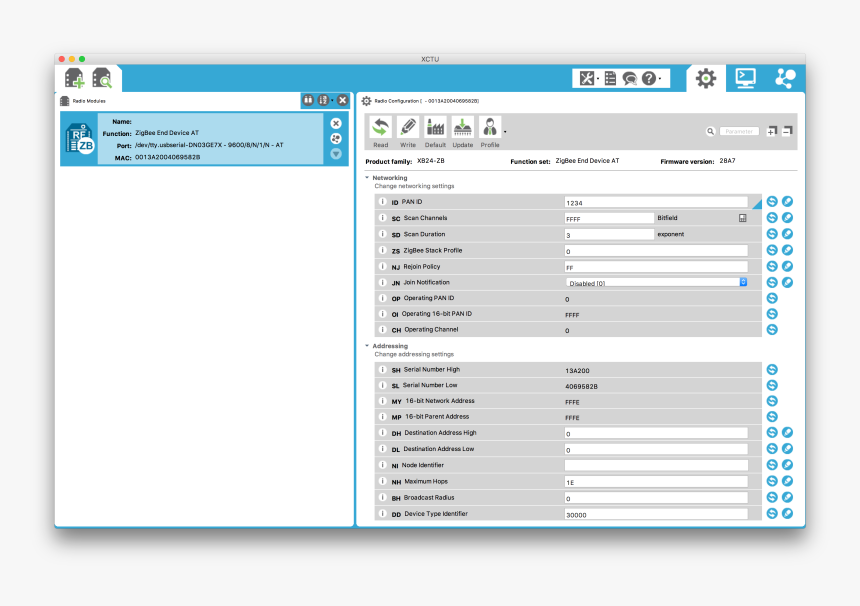Viewport: 860px width, 606px height.
Task: Show info for Rejoin Policy parameter
Action: click(383, 267)
